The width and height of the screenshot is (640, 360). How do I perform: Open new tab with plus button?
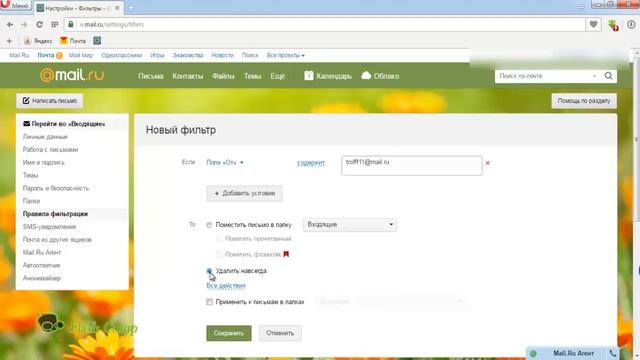coord(131,8)
